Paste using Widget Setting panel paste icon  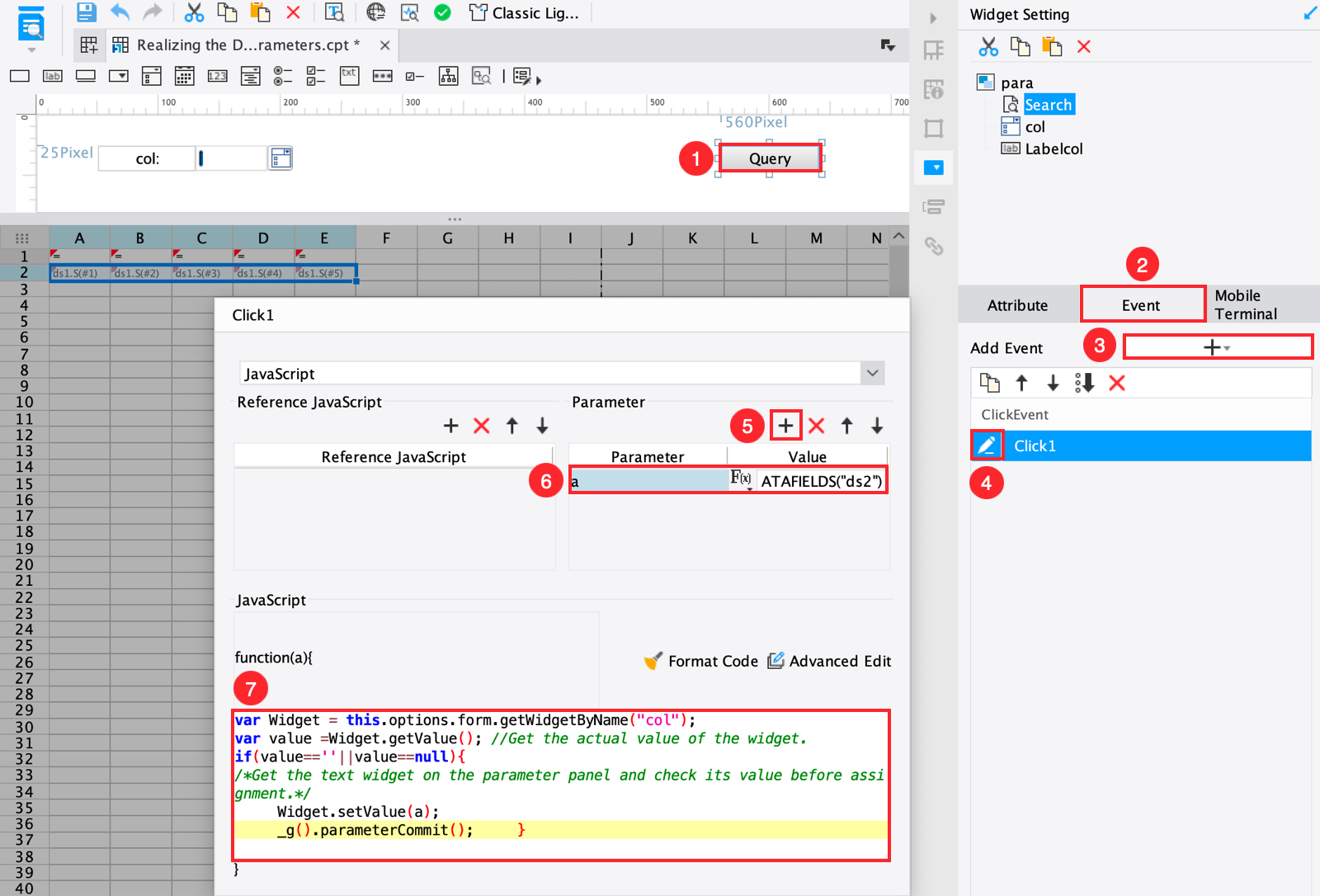point(1052,46)
